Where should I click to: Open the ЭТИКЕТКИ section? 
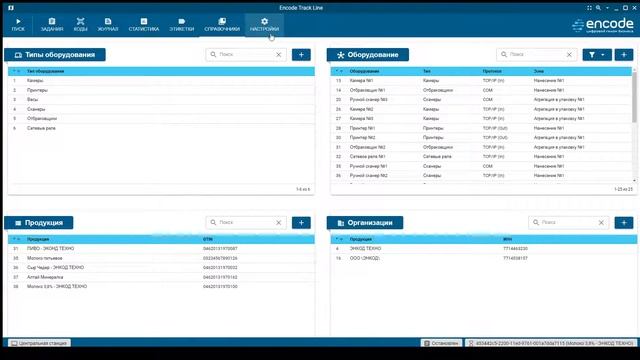click(x=182, y=25)
